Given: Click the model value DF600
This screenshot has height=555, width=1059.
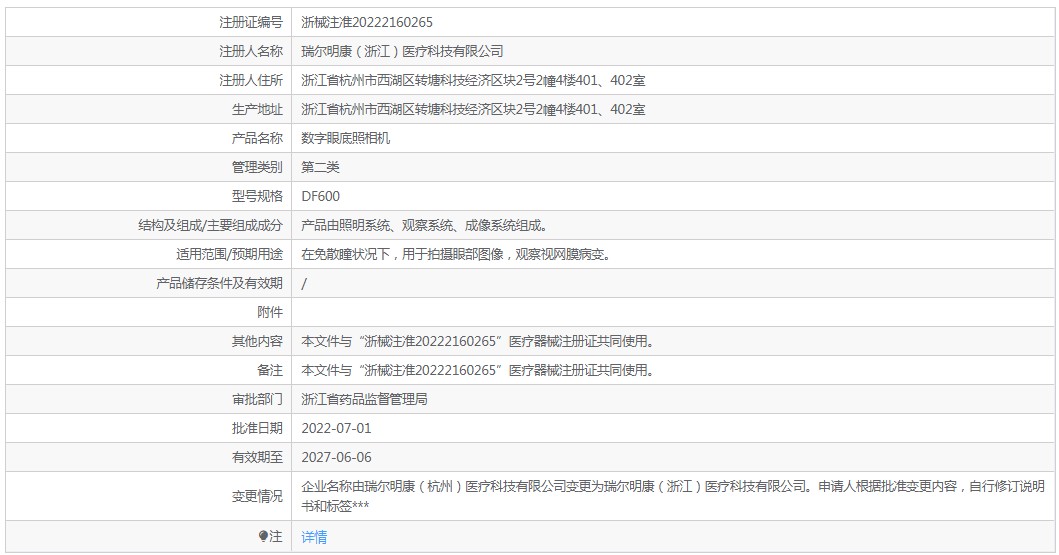Looking at the screenshot, I should 321,196.
